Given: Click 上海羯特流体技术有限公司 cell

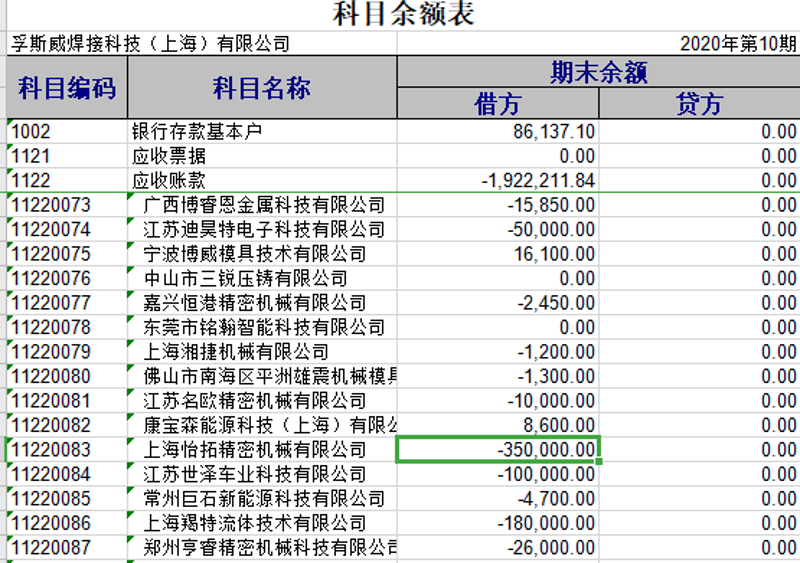Looking at the screenshot, I should pos(262,524).
